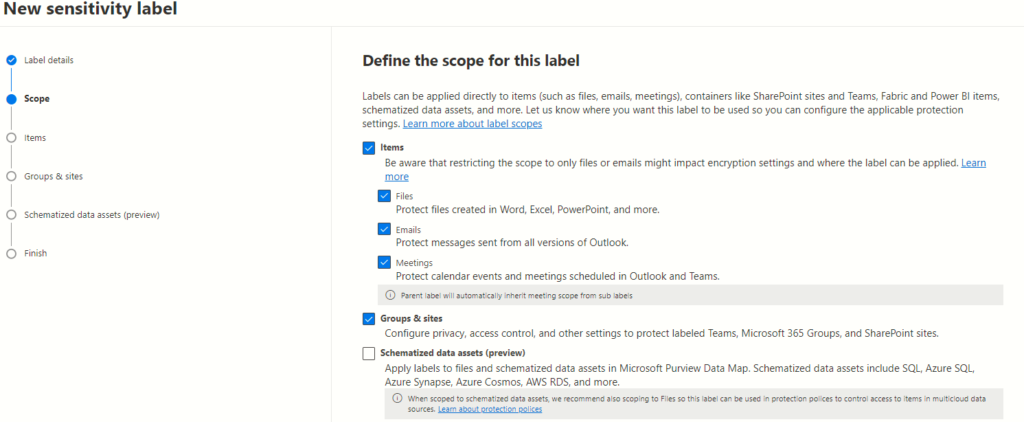This screenshot has height=422, width=1024.
Task: Open Learn more about label scopes link
Action: [x=472, y=124]
